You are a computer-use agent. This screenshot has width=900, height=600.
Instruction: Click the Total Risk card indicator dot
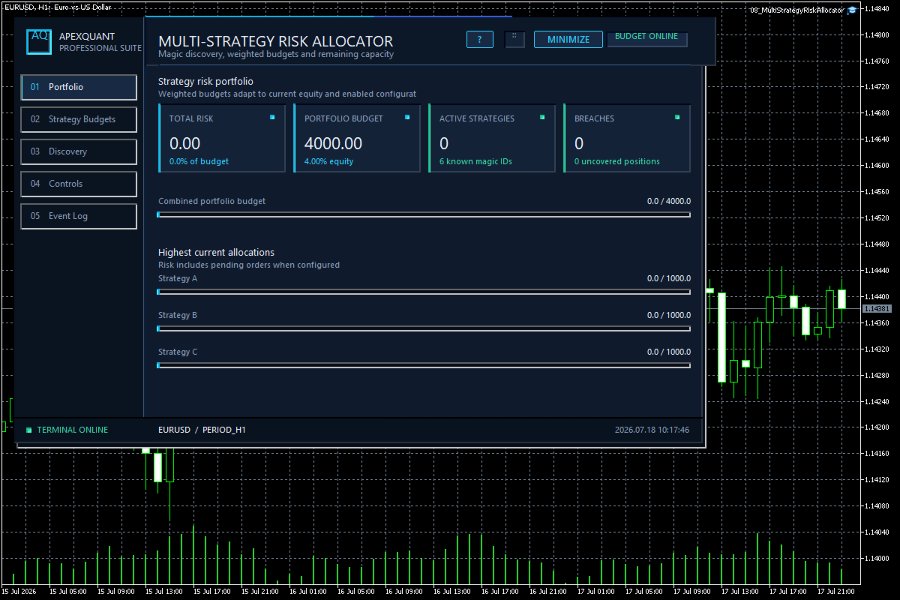tap(272, 117)
